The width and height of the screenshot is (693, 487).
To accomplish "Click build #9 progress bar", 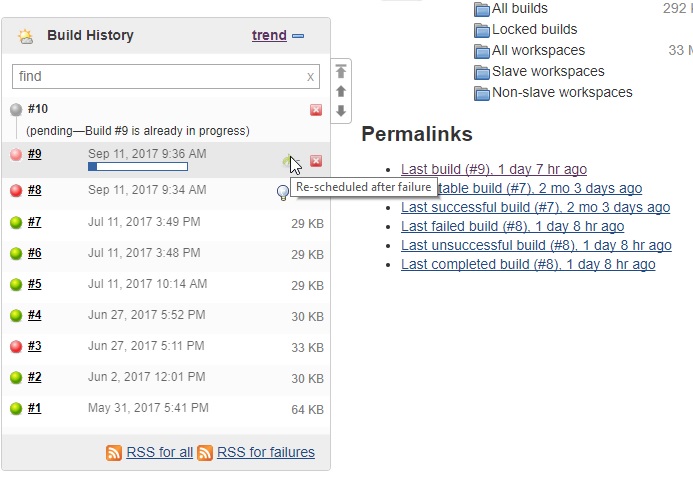I will coord(137,166).
